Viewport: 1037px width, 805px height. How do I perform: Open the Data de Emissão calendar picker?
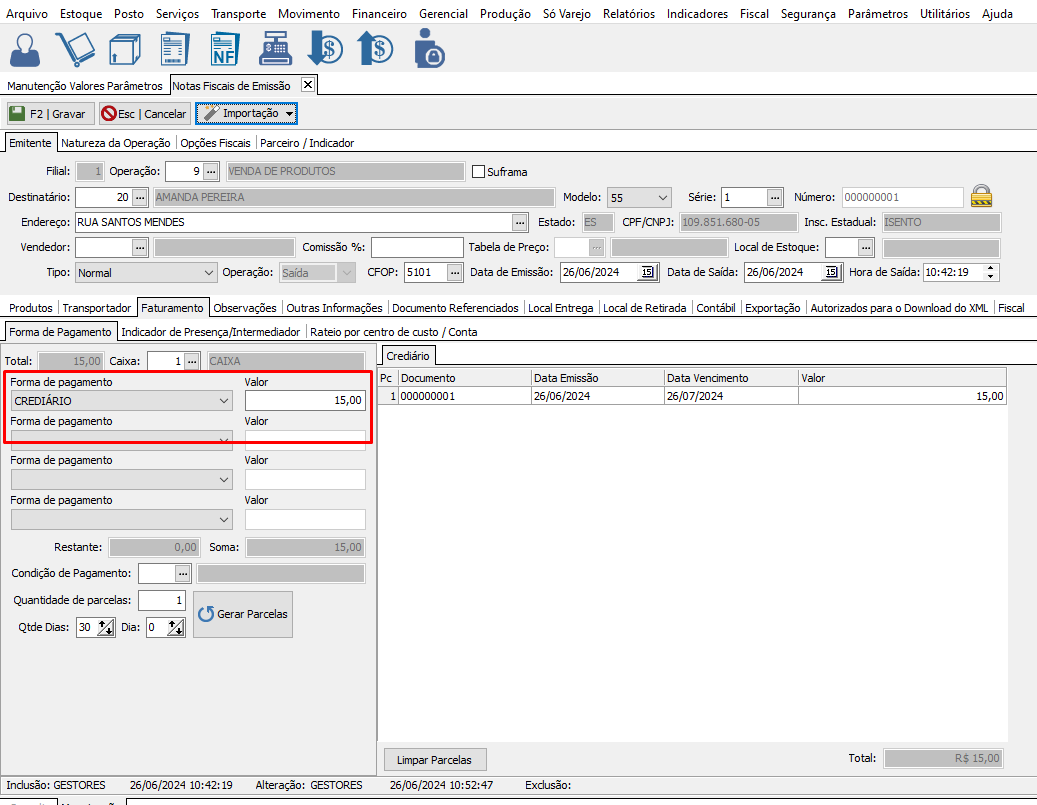pyautogui.click(x=646, y=272)
